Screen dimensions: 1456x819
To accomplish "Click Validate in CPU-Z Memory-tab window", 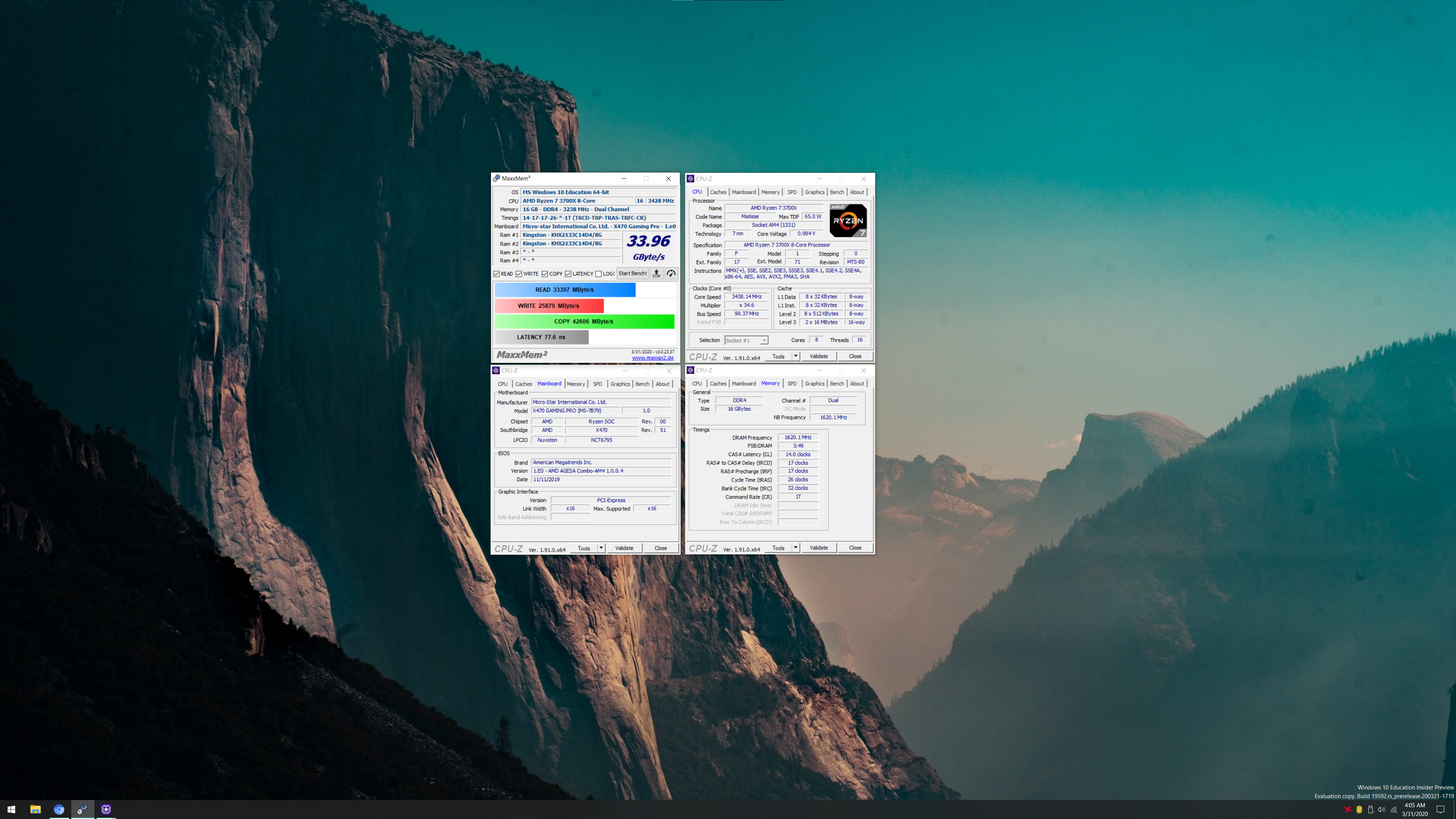I will (819, 548).
